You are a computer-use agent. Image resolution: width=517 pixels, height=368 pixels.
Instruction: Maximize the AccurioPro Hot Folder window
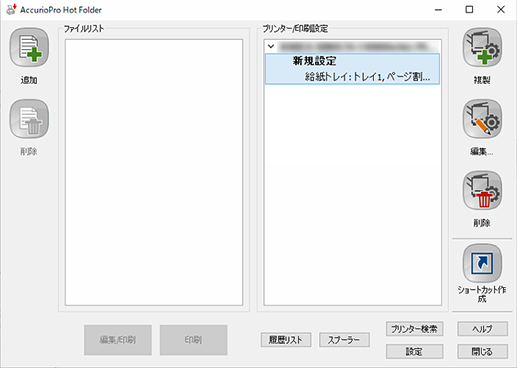[x=469, y=10]
